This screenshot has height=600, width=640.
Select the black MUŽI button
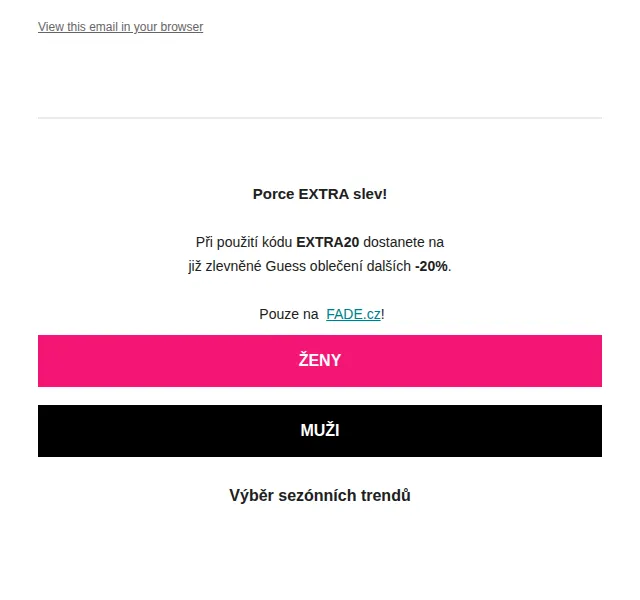point(320,431)
